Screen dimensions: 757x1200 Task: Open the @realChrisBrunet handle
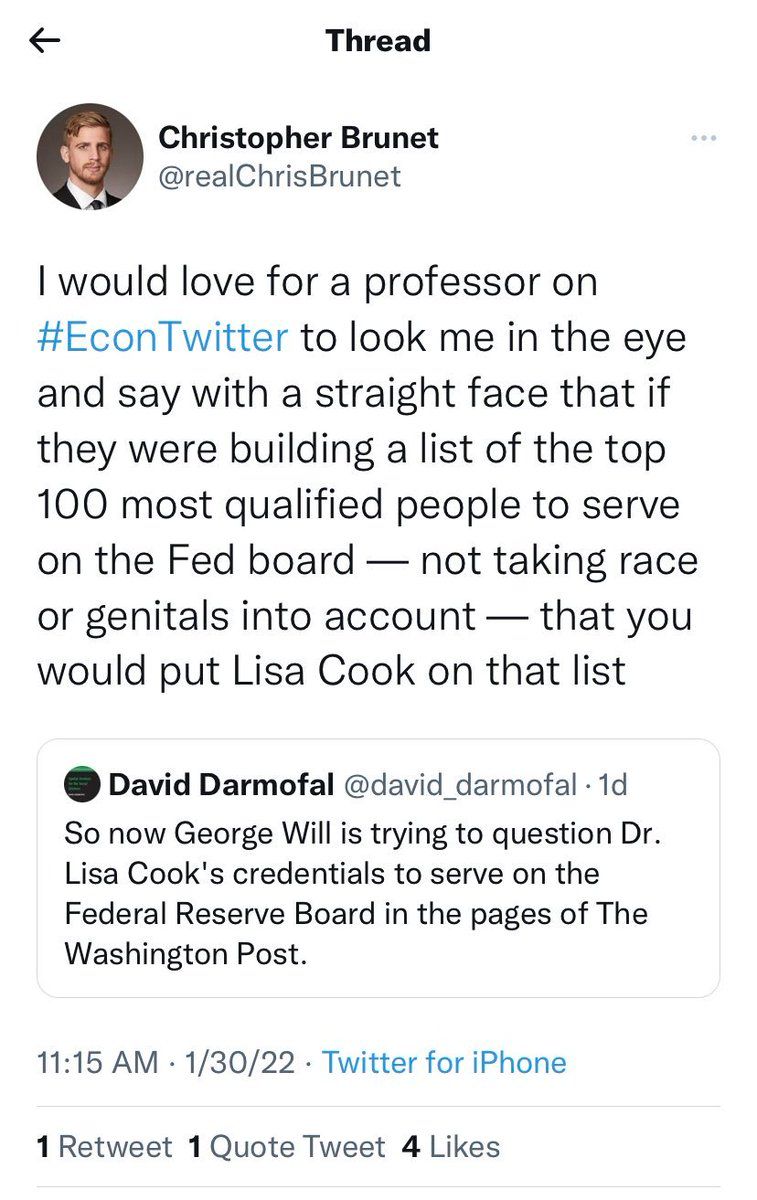coord(280,176)
